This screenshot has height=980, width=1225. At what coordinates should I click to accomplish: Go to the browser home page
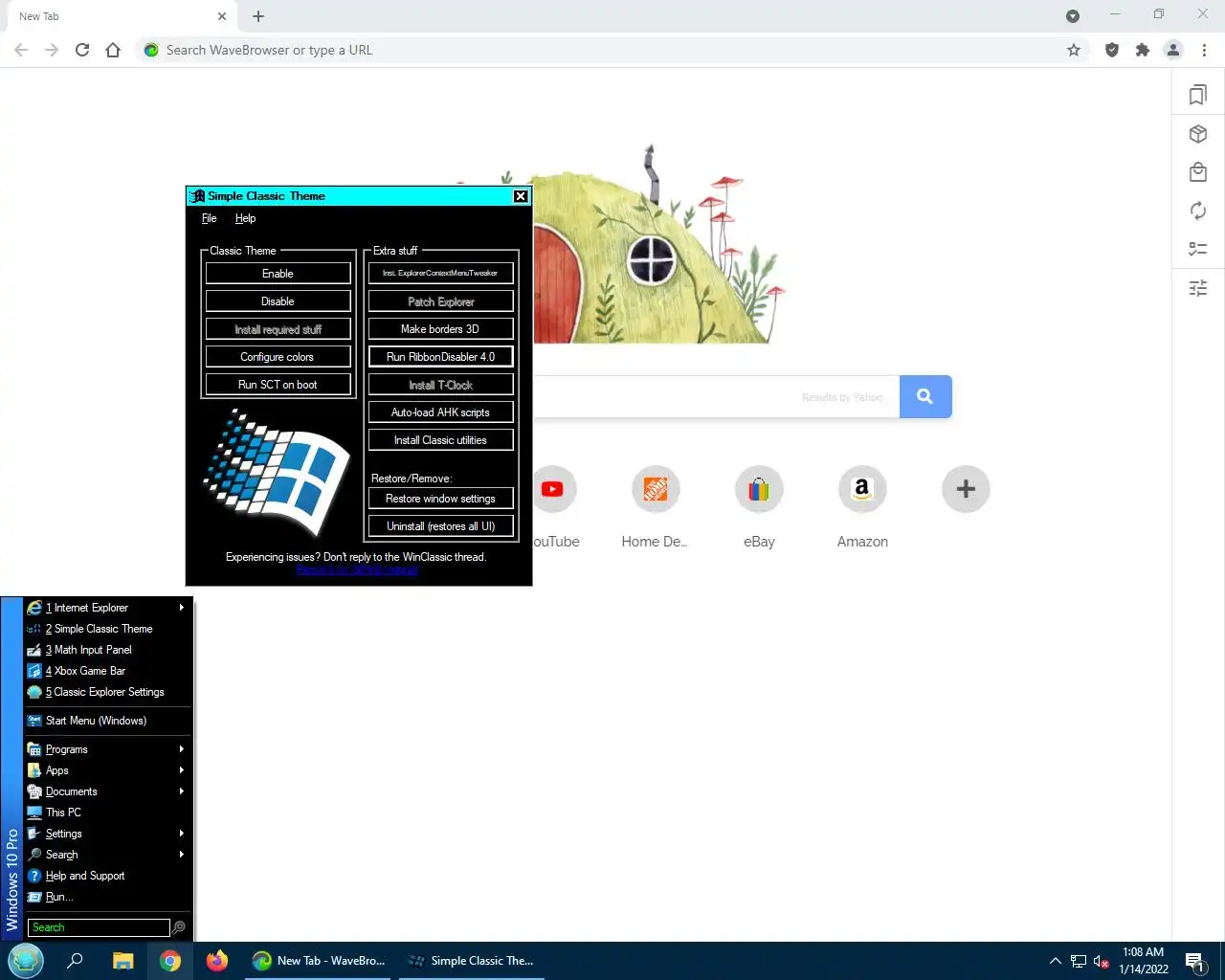coord(113,50)
